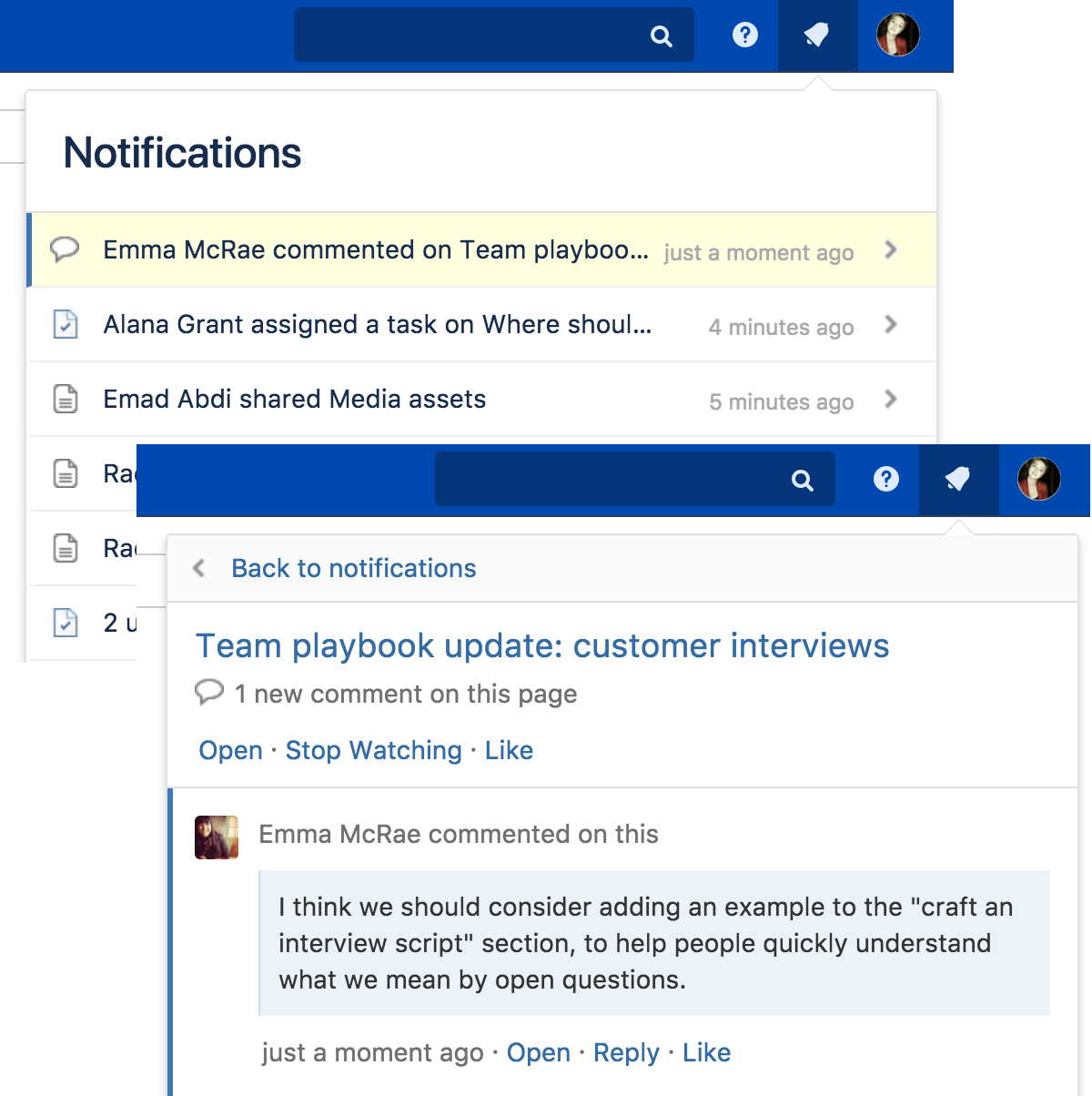
Task: Expand the Emma McRae notification using its chevron
Action: (x=891, y=250)
